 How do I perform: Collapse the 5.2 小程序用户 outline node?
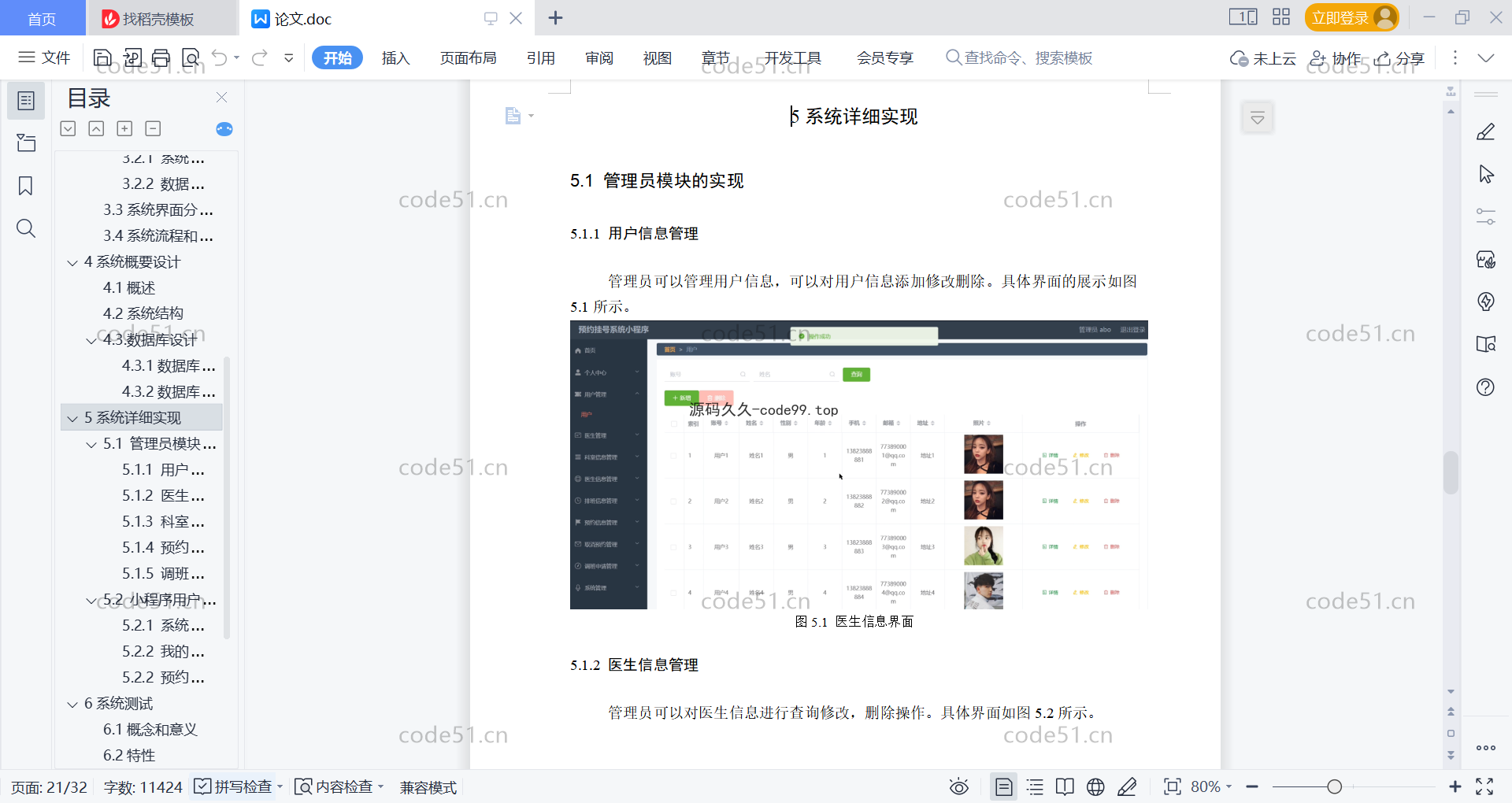[91, 600]
